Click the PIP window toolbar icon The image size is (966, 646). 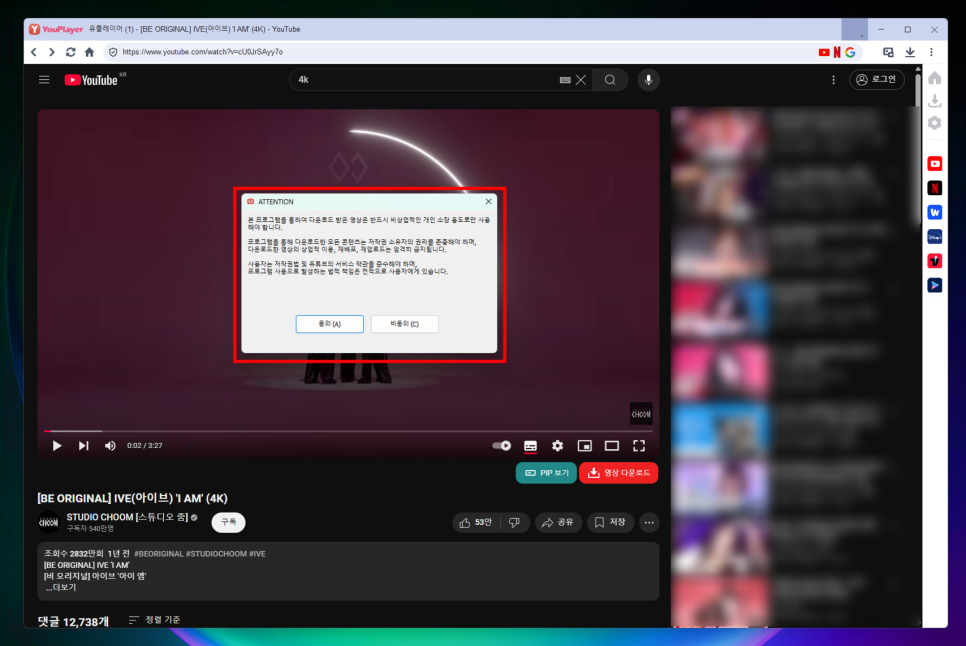coord(888,52)
